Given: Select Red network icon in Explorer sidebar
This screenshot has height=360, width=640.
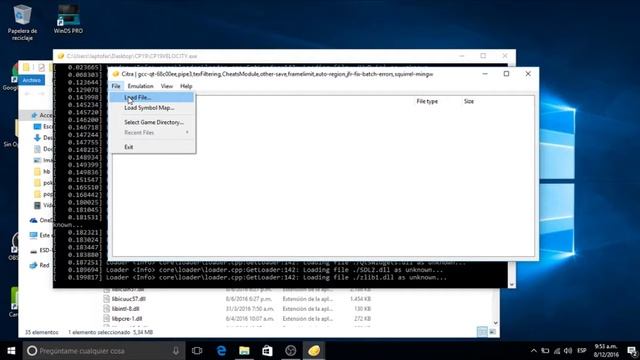Looking at the screenshot, I should click(x=33, y=265).
